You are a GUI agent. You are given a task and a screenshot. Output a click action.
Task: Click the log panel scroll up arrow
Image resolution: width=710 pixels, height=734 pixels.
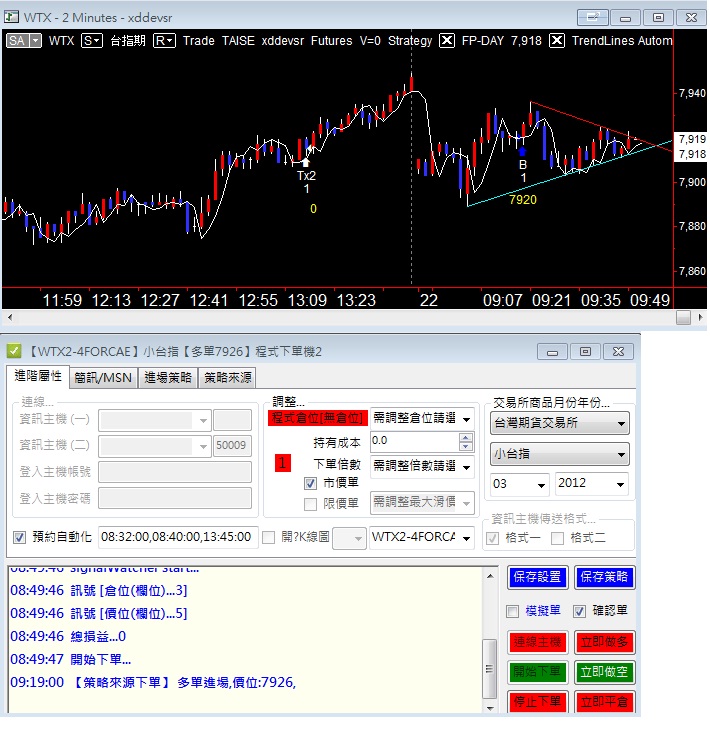tap(490, 576)
